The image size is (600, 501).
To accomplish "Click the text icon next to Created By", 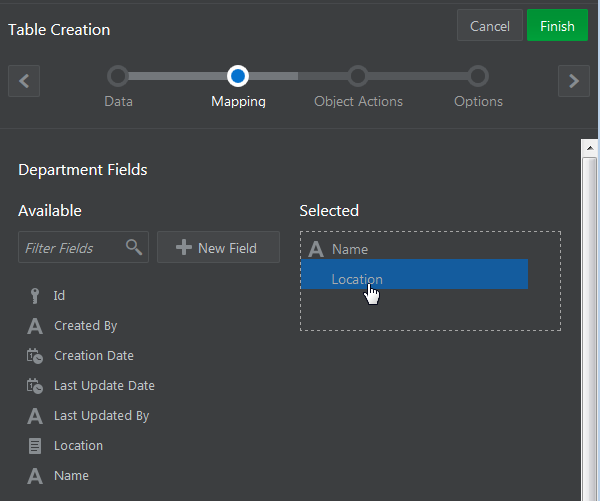I will coord(34,326).
